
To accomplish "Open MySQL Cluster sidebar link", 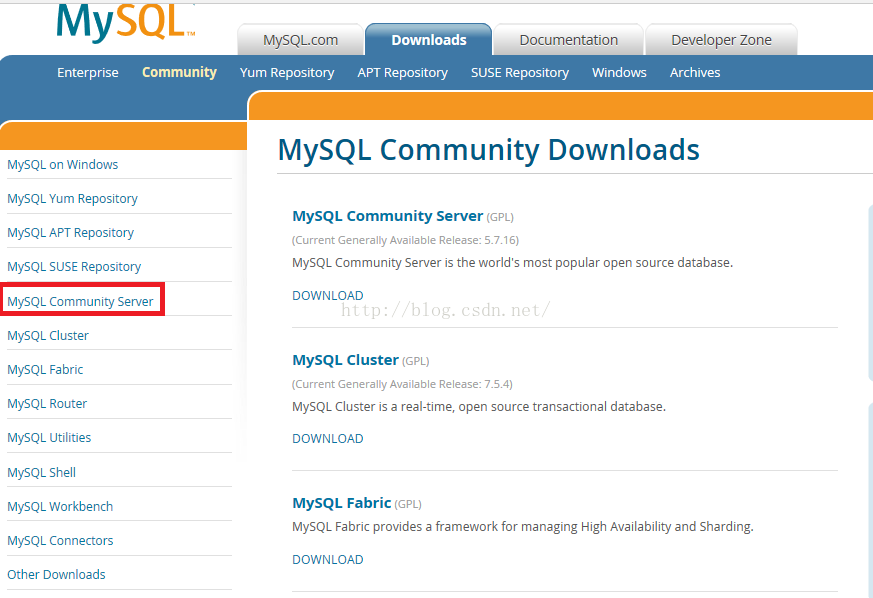I will [x=48, y=336].
